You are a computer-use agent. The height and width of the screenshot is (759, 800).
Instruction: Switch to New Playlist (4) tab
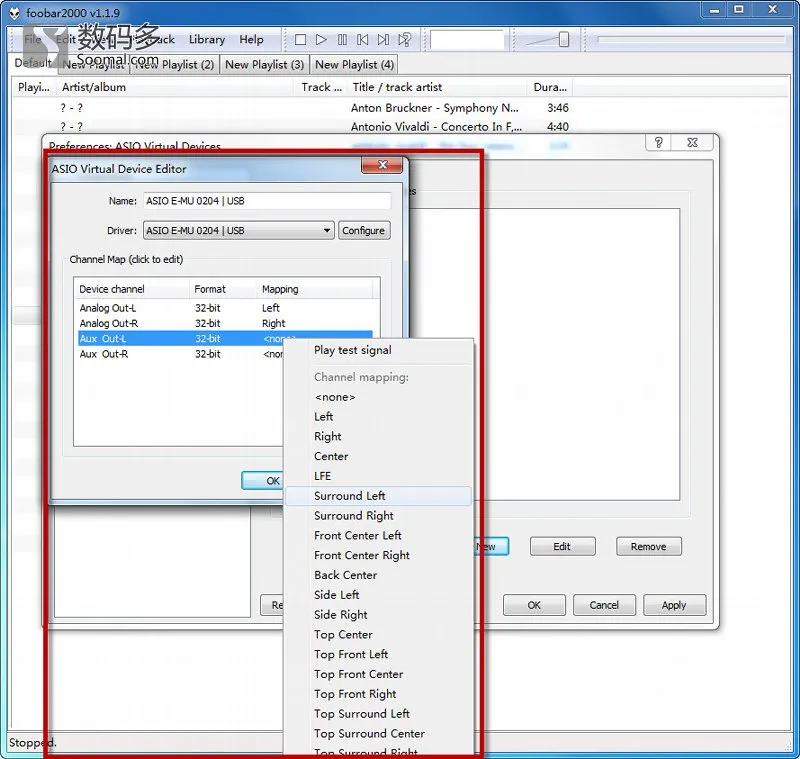tap(354, 65)
